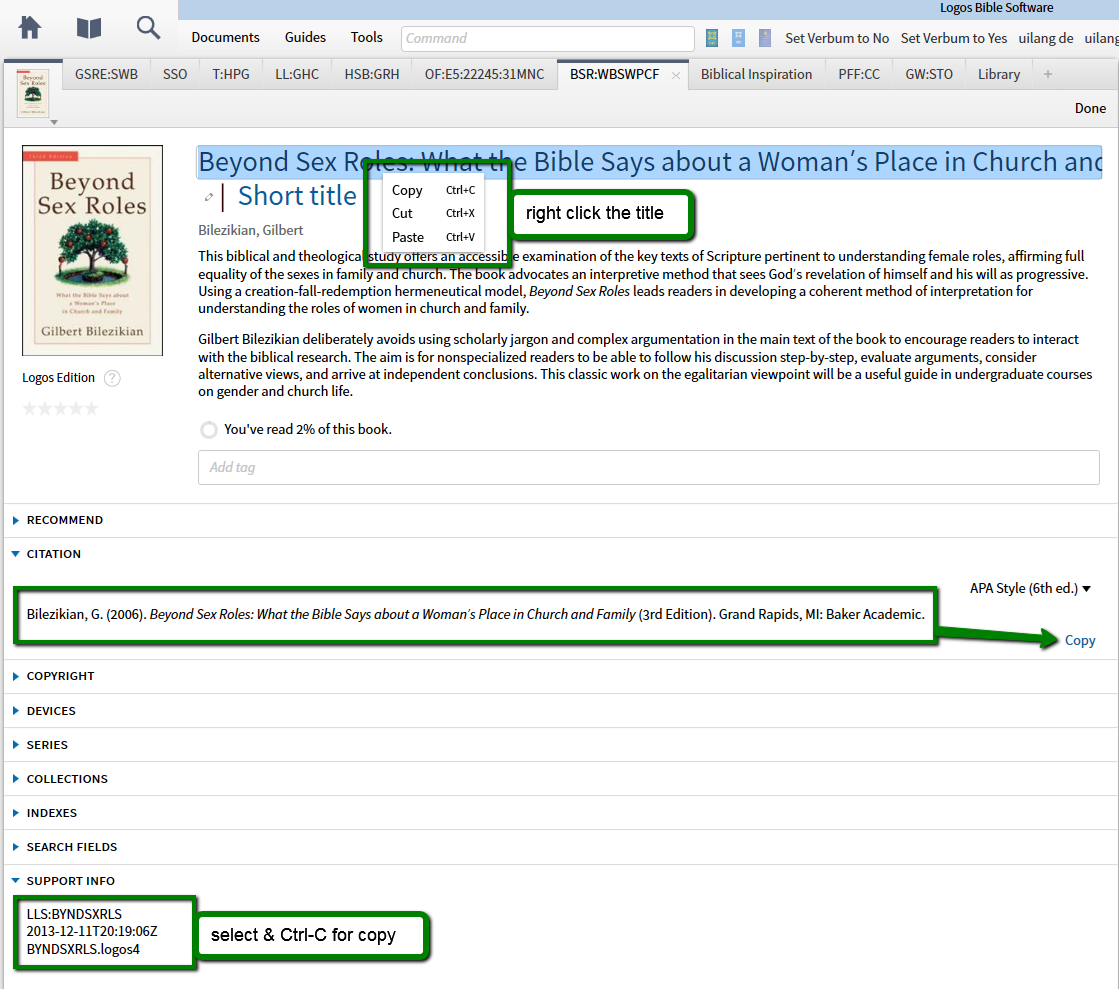This screenshot has width=1119, height=989.
Task: Expand the Copyright section
Action: (16, 676)
